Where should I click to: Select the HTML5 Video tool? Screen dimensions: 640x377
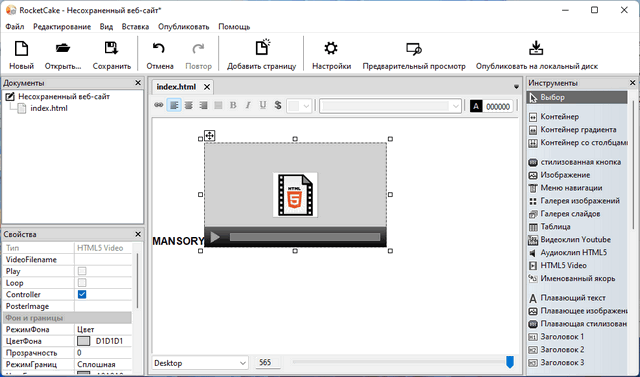[563, 266]
